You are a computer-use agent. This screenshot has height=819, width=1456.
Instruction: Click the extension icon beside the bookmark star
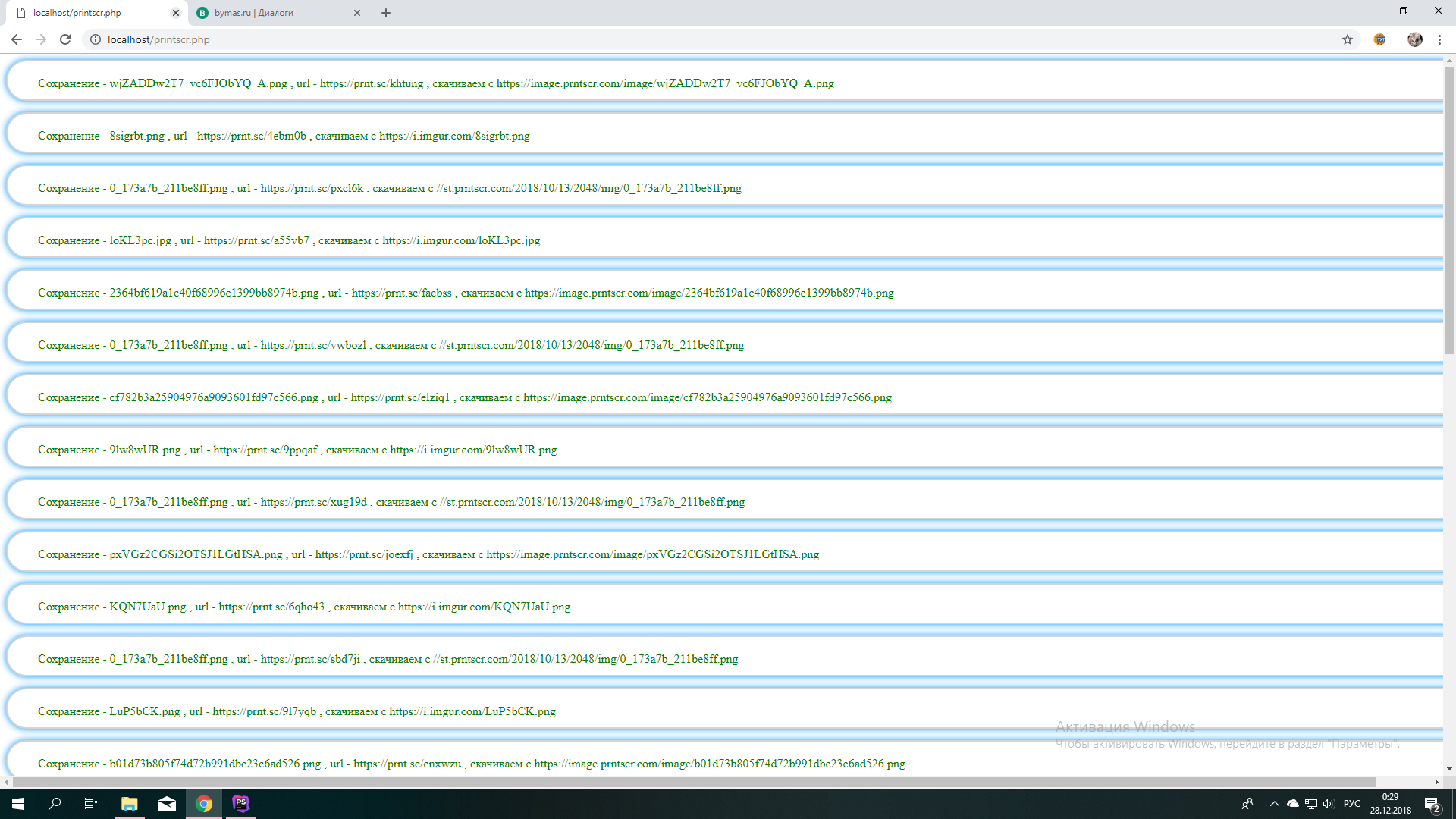tap(1379, 39)
